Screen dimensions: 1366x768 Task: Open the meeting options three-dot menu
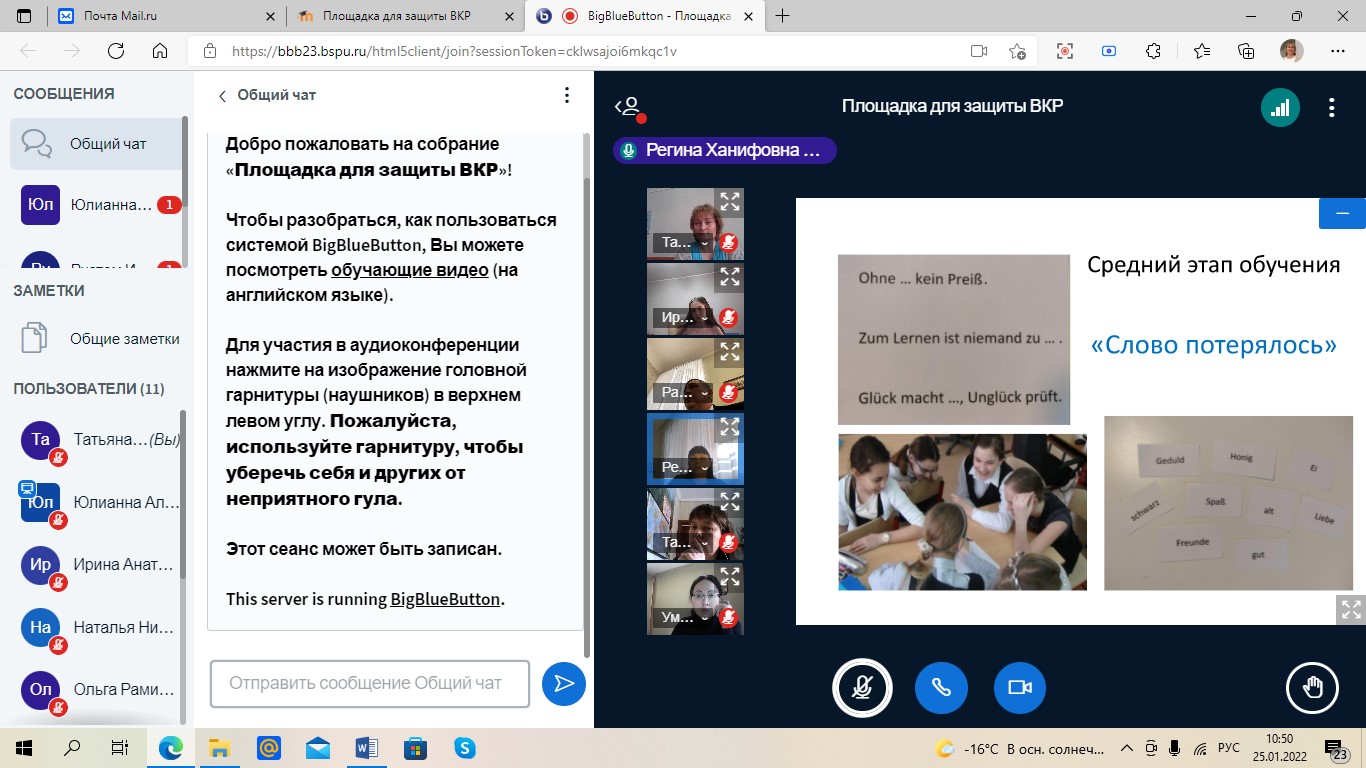[x=1331, y=108]
